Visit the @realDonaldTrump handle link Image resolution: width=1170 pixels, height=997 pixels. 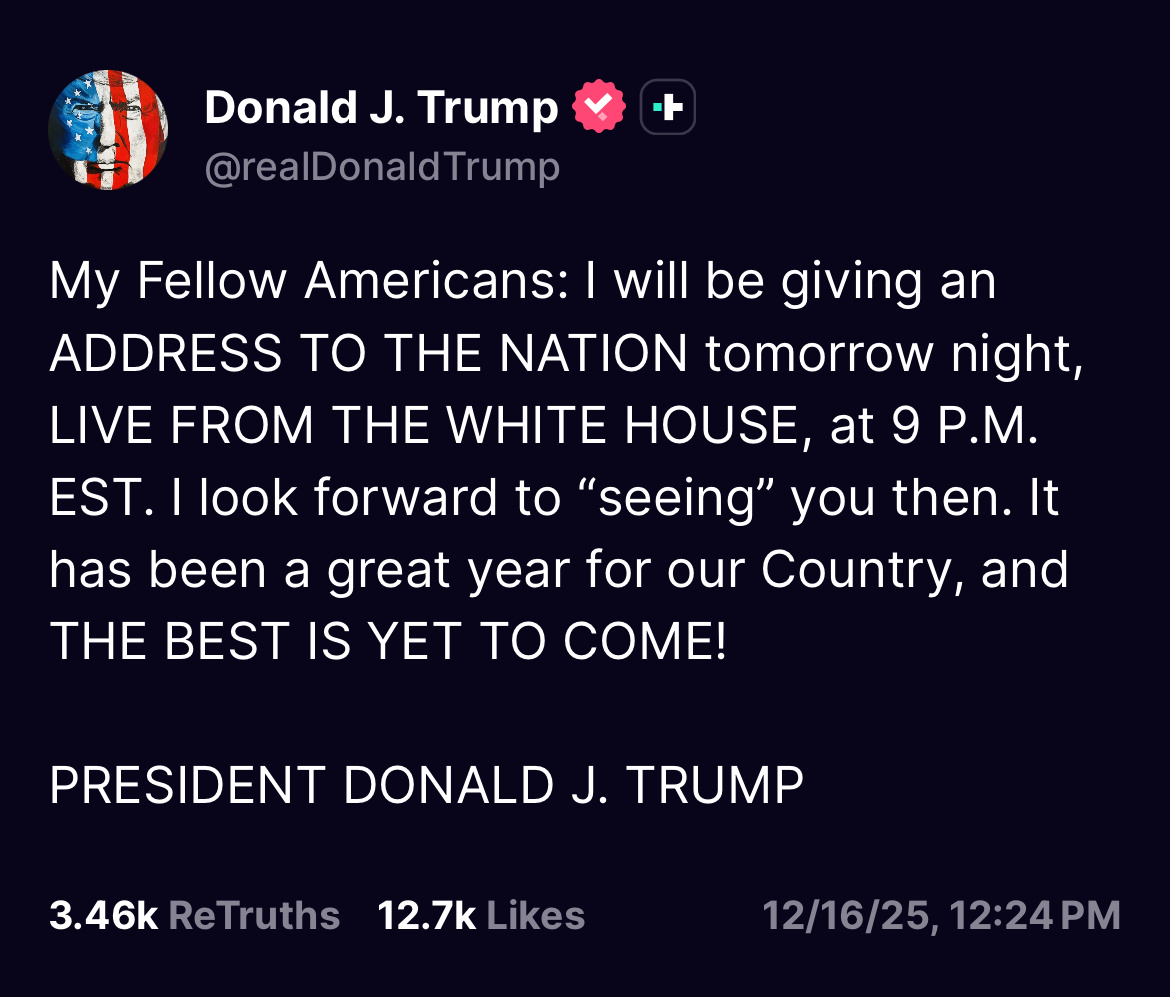(382, 167)
